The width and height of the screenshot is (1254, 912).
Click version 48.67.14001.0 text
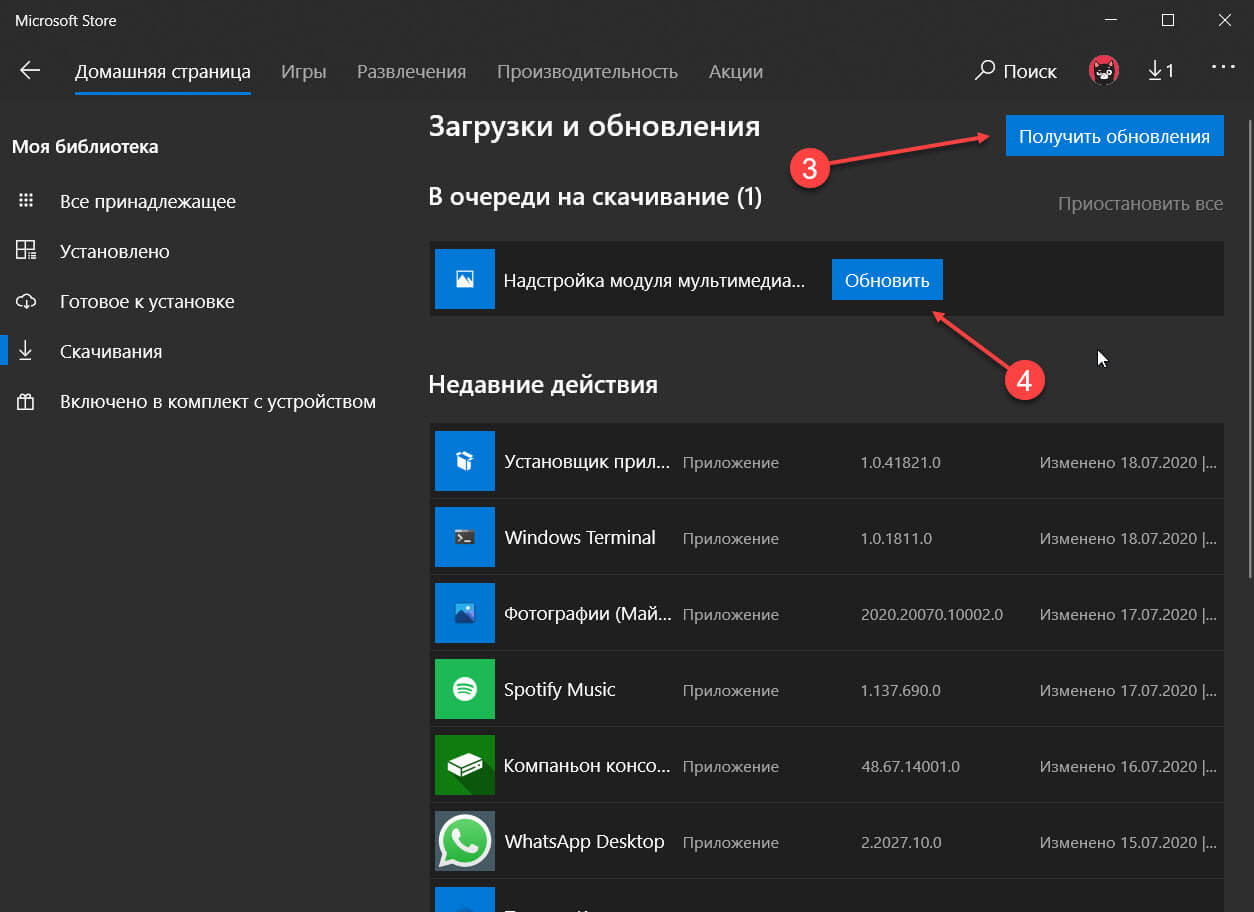[x=911, y=766]
